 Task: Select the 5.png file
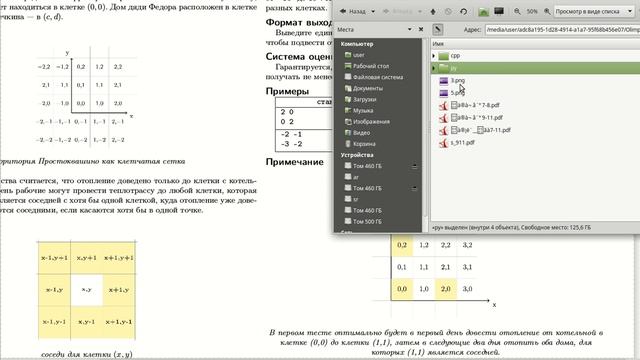[x=458, y=93]
